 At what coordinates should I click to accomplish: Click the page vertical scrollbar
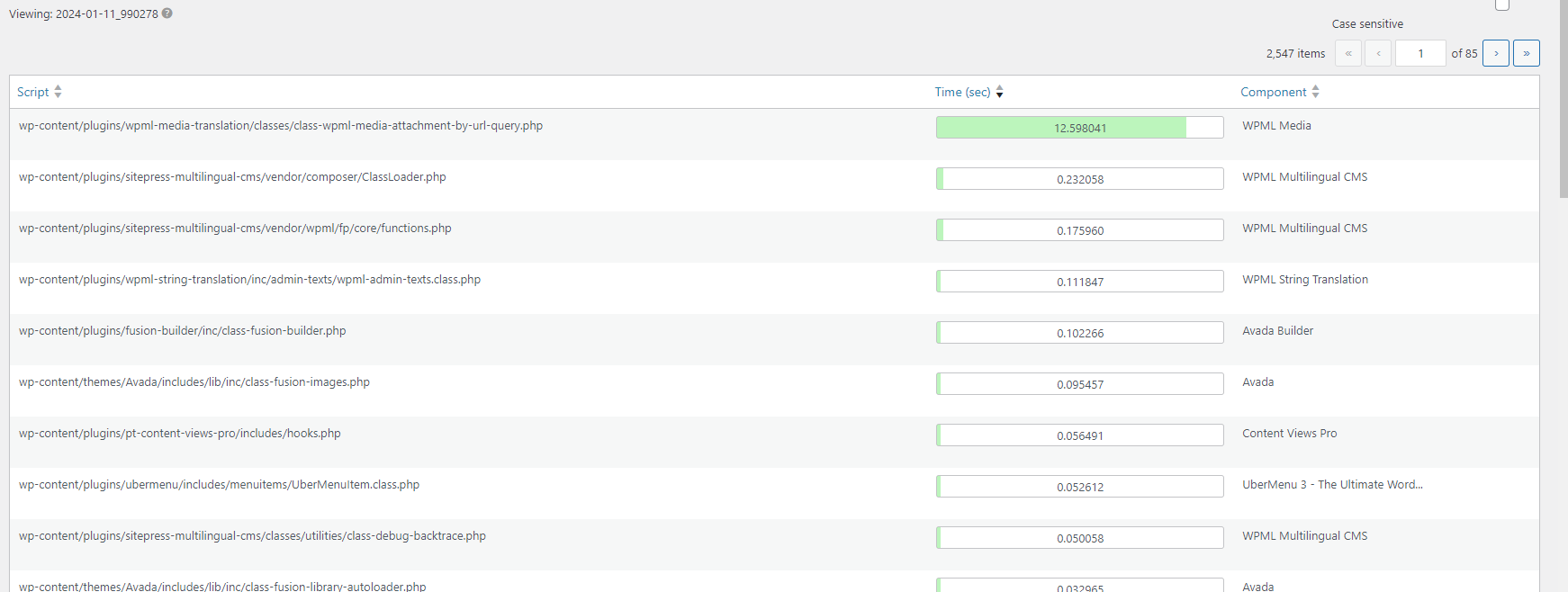pos(1563,99)
